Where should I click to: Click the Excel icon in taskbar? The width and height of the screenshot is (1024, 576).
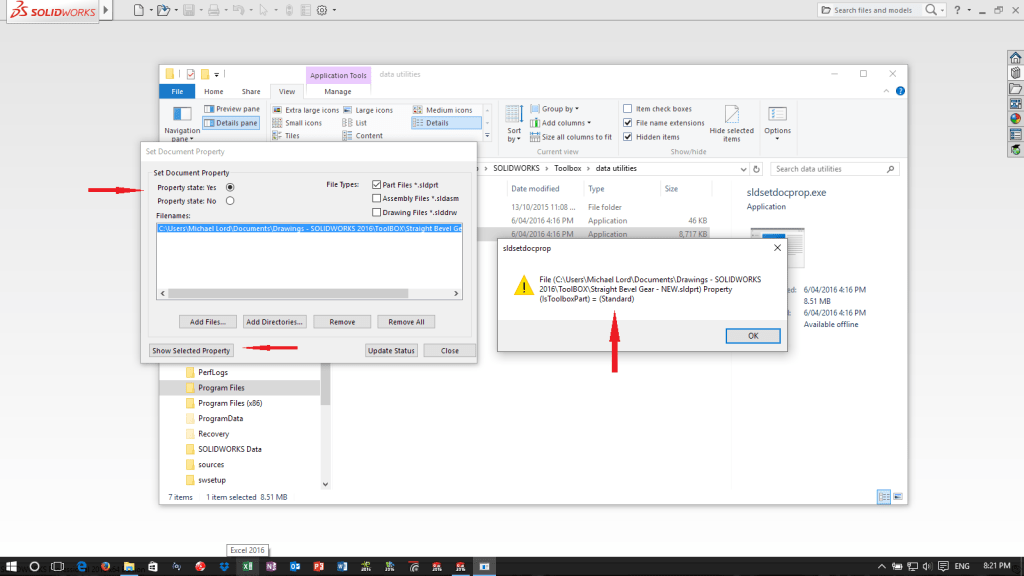pyautogui.click(x=246, y=566)
